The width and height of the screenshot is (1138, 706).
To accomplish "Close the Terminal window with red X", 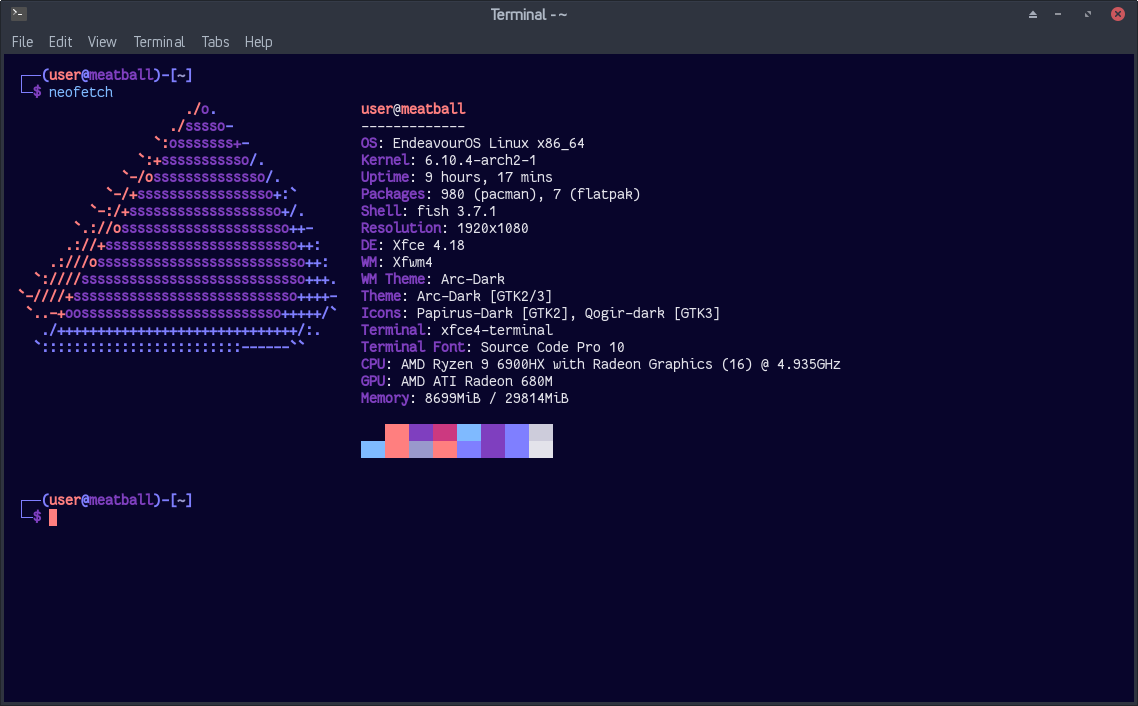I will (x=1116, y=15).
